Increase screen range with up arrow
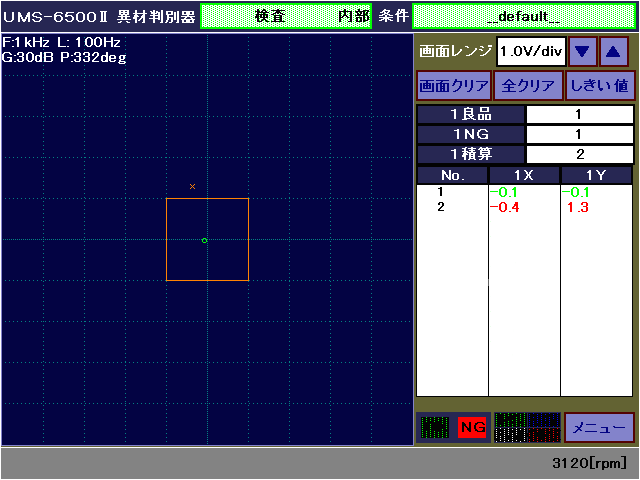640x480 pixels. (x=614, y=51)
